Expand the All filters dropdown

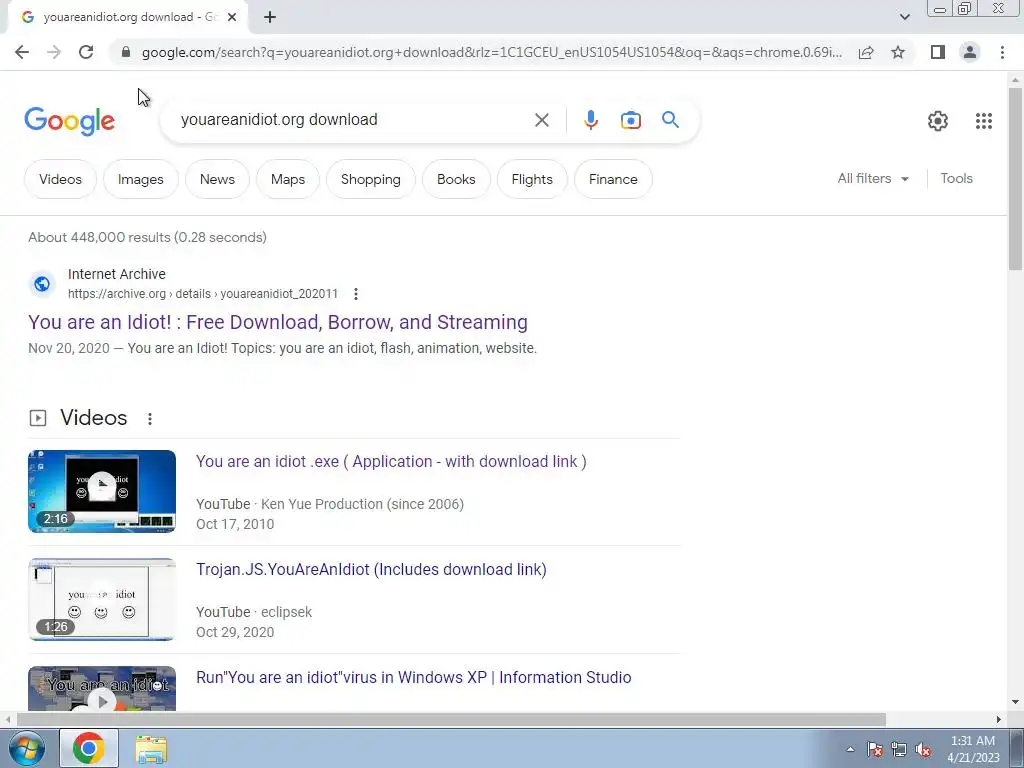click(873, 178)
